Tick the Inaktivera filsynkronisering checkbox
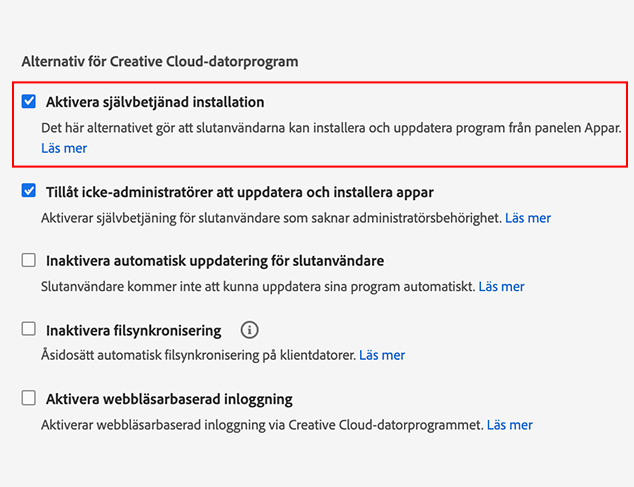The height and width of the screenshot is (487, 634). coord(29,329)
